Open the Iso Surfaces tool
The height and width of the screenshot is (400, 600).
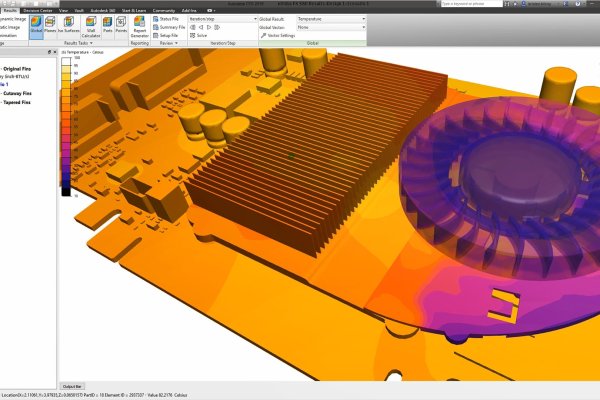pos(67,23)
